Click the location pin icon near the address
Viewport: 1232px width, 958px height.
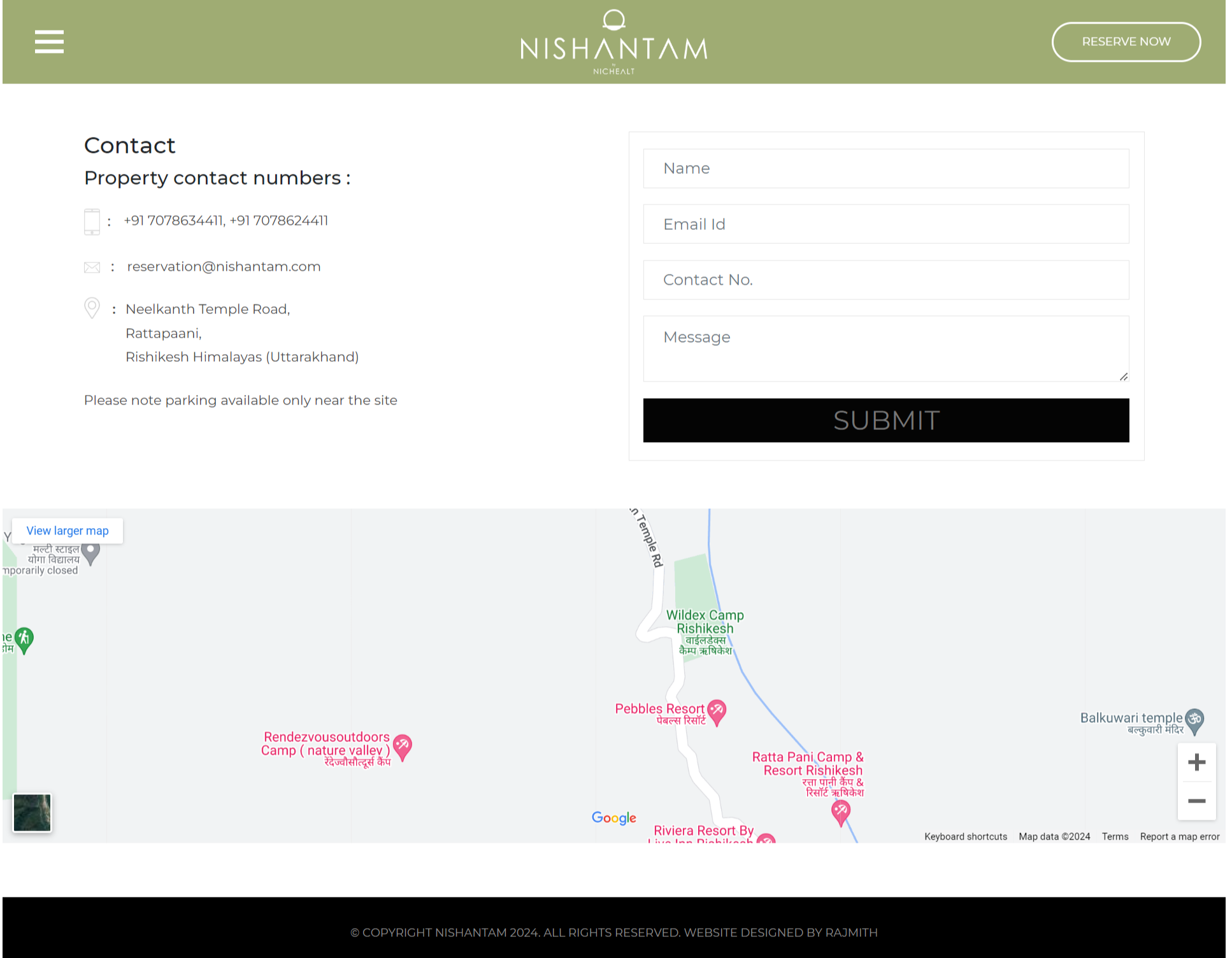pos(92,308)
